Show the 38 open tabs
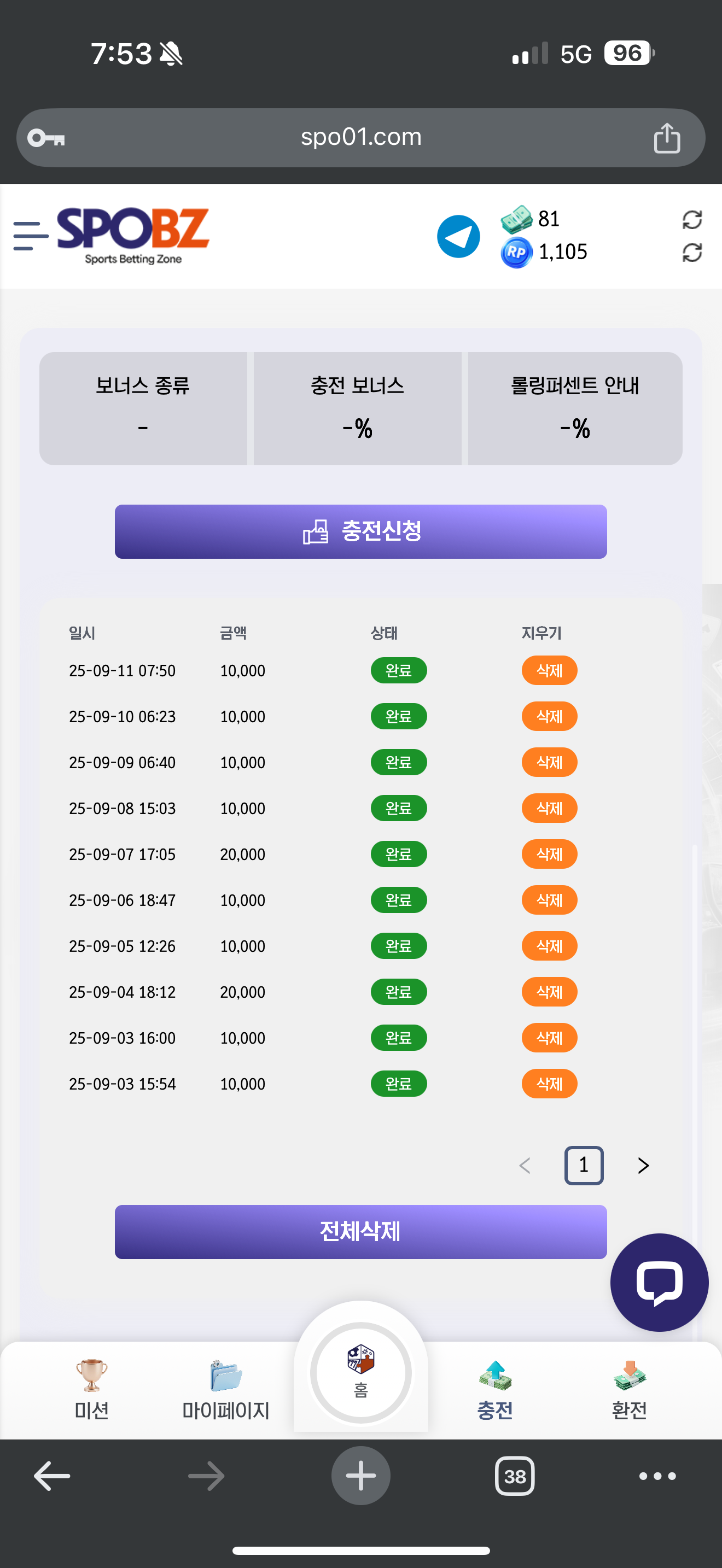722x1568 pixels. [514, 1476]
